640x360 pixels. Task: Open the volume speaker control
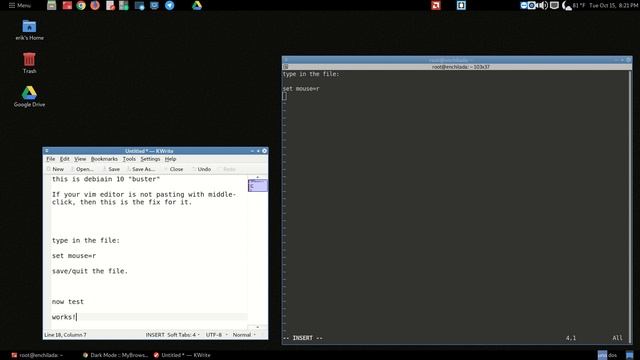[x=543, y=5]
